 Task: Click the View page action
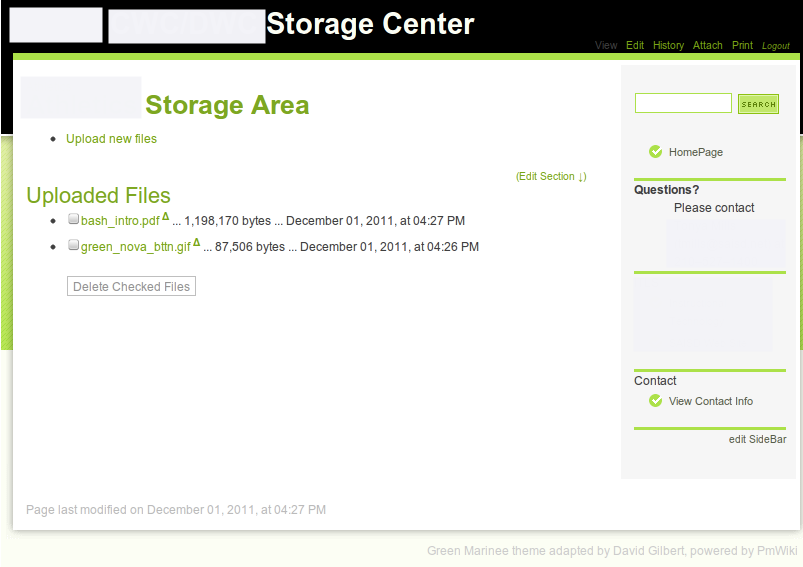point(606,45)
